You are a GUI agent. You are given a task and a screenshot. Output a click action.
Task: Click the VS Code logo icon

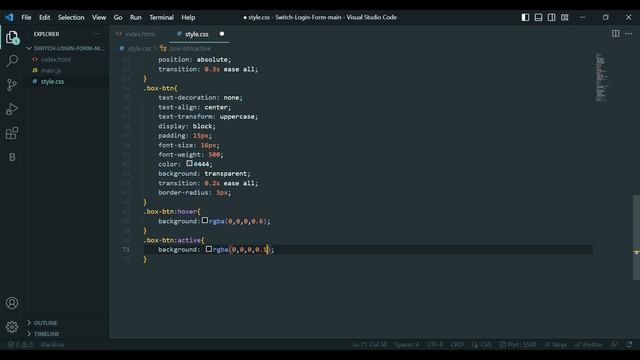coord(9,17)
